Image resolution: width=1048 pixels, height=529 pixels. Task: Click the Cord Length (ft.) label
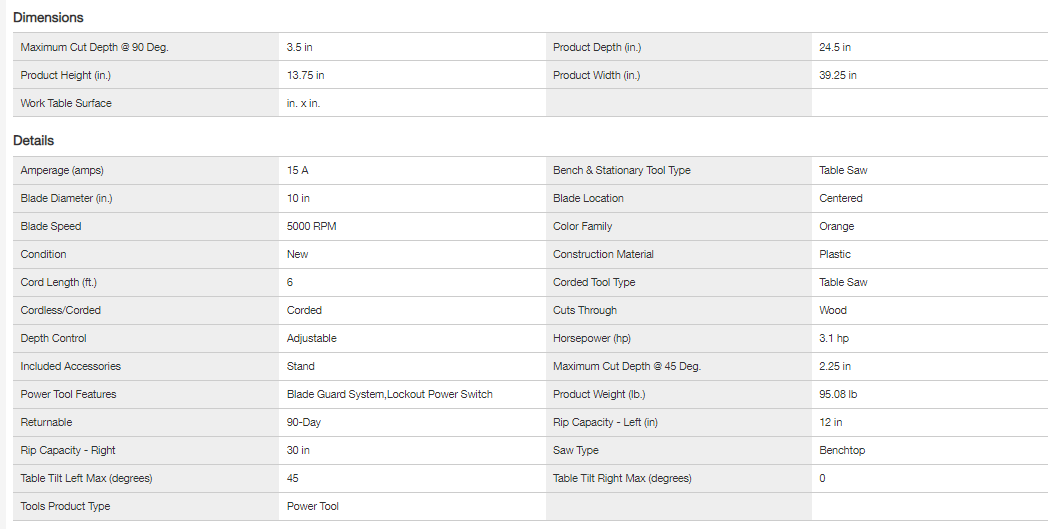(x=59, y=282)
